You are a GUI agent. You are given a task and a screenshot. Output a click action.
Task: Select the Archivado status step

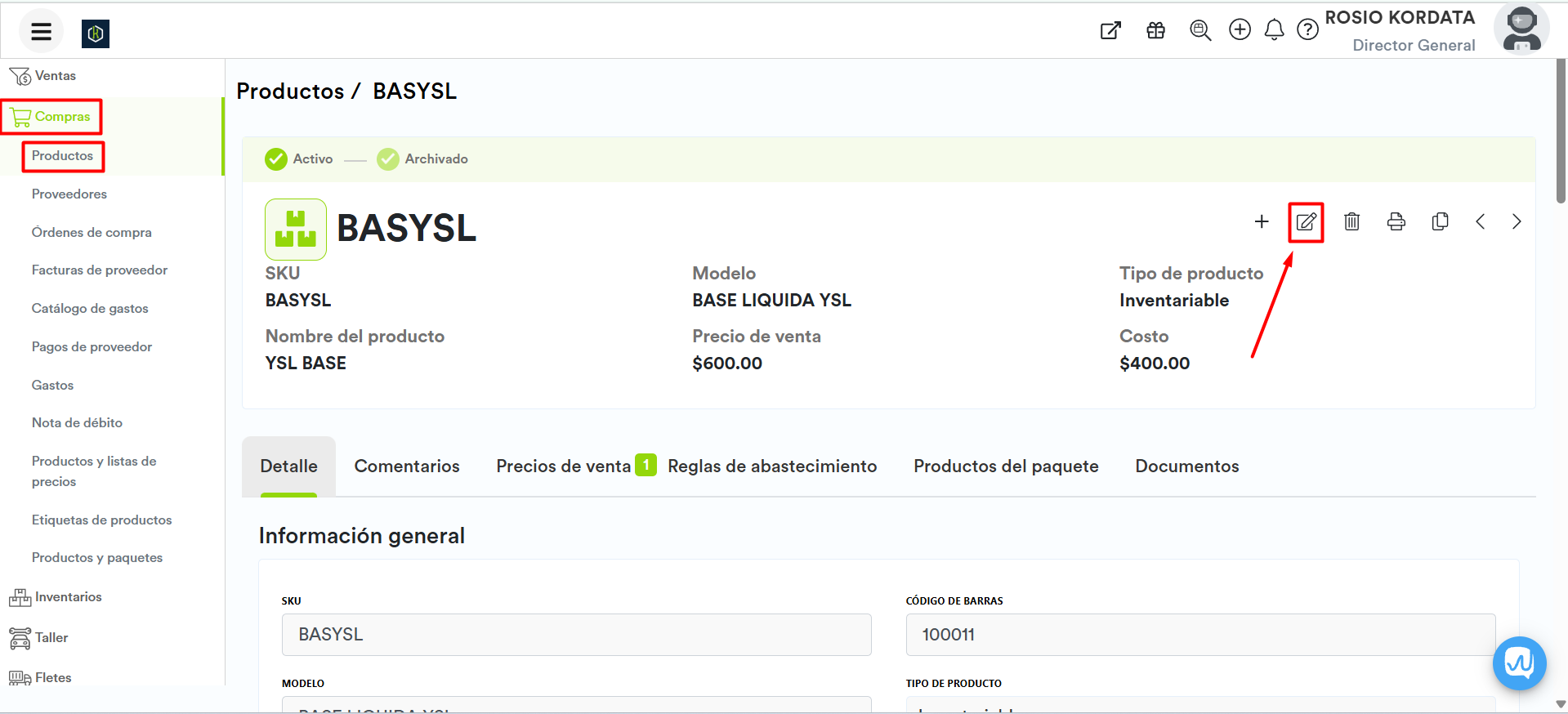[422, 159]
